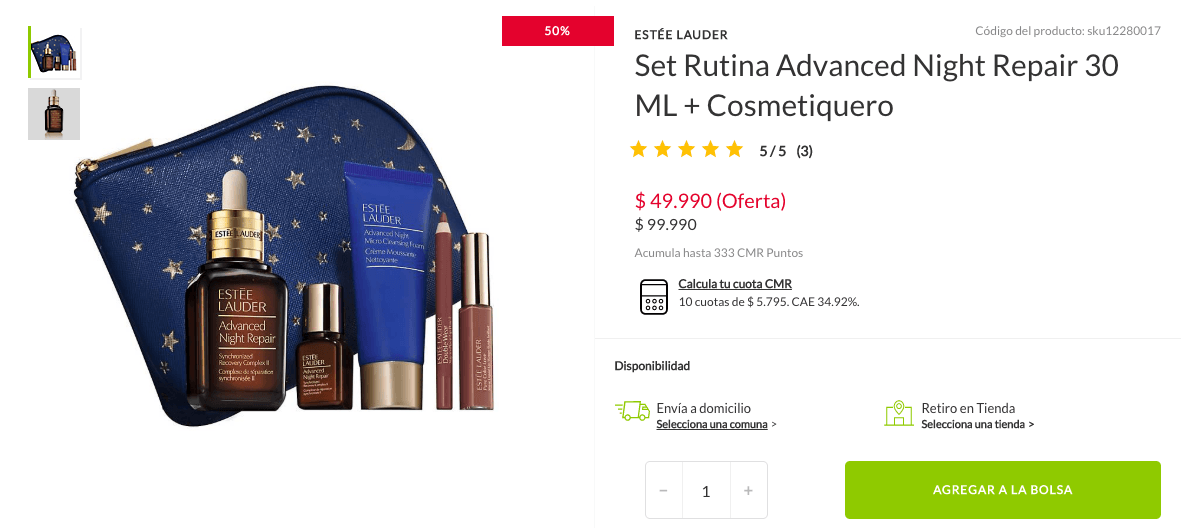Click the product title Set Rutina Advanced
Screen dimensions: 1188x528
pyautogui.click(x=877, y=86)
